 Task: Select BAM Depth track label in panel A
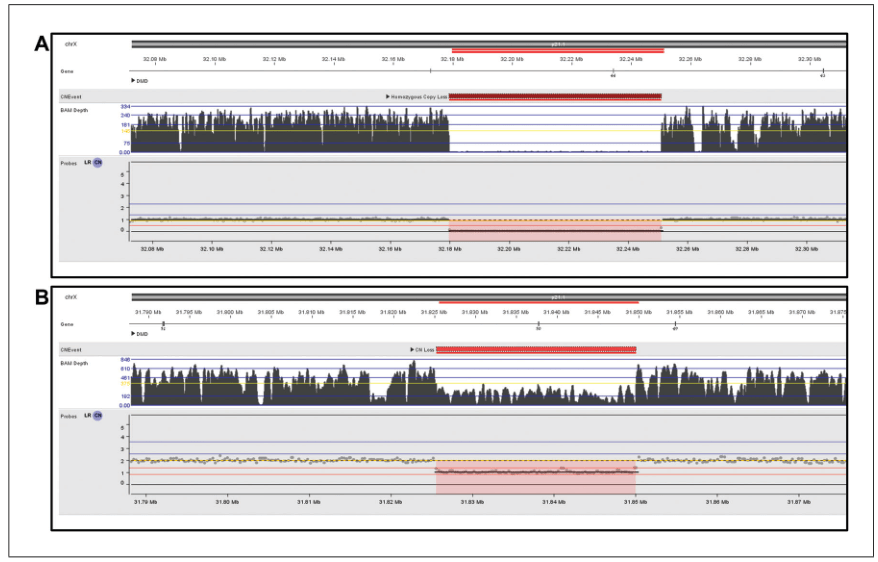coord(75,107)
